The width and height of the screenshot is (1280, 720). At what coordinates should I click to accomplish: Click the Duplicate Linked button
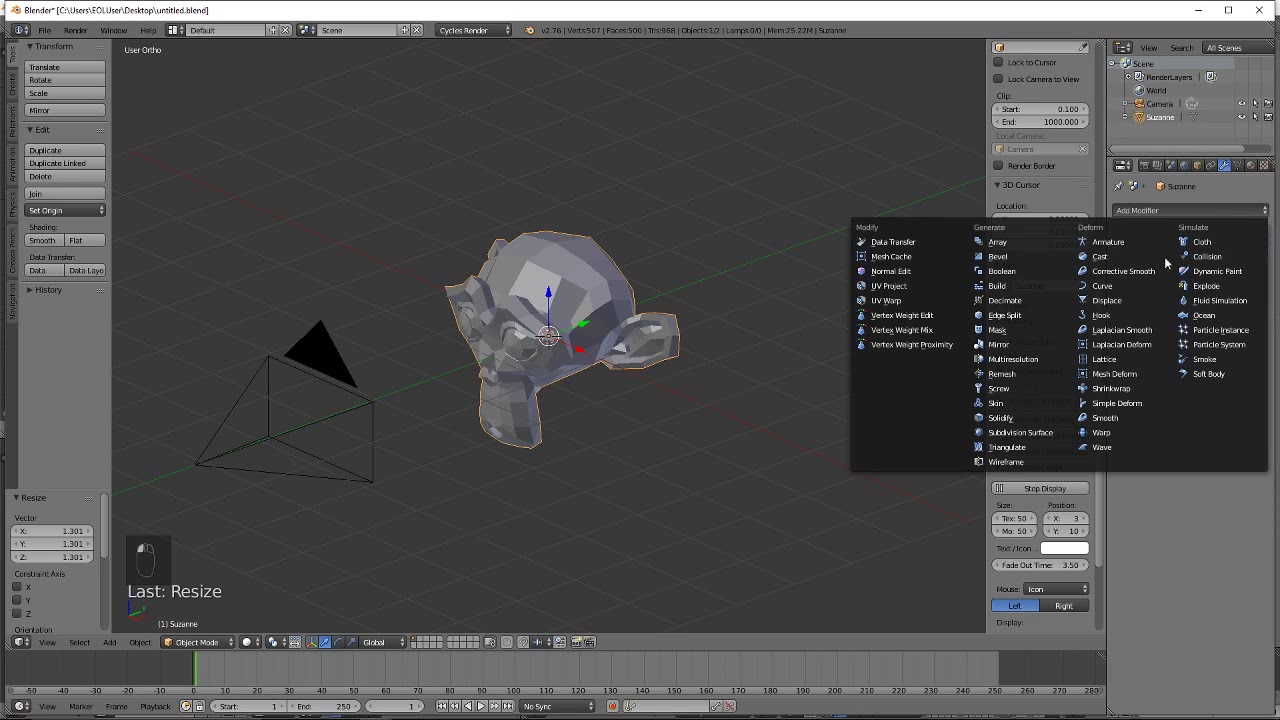point(65,163)
